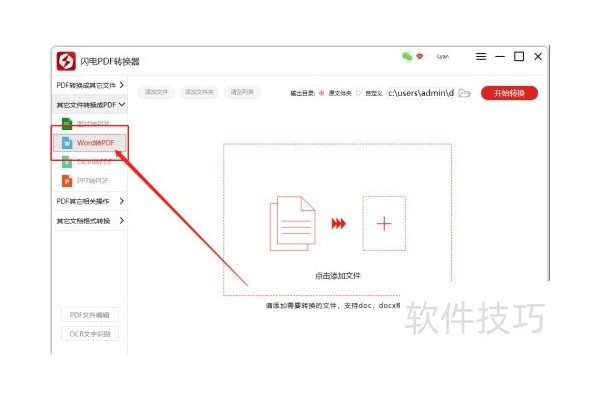Open the WeChat contact icon
The image size is (600, 400).
click(407, 57)
